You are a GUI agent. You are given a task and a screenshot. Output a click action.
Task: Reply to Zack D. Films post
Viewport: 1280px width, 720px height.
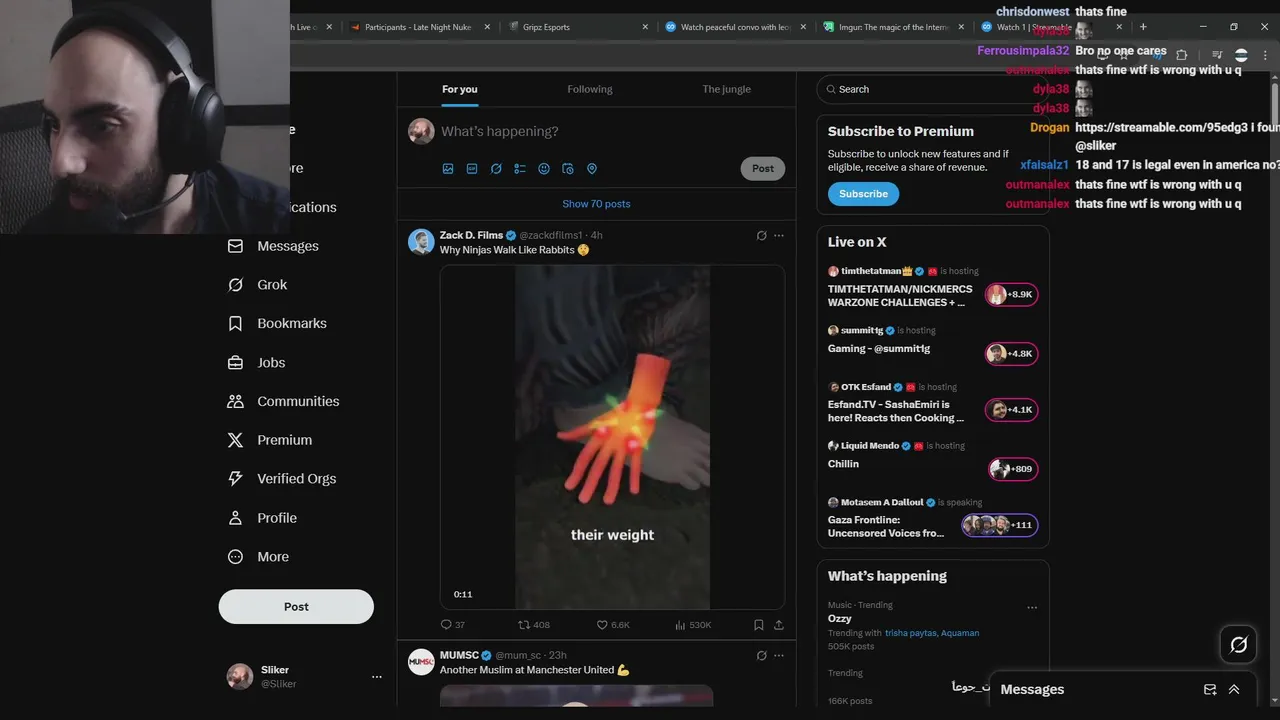pos(452,625)
